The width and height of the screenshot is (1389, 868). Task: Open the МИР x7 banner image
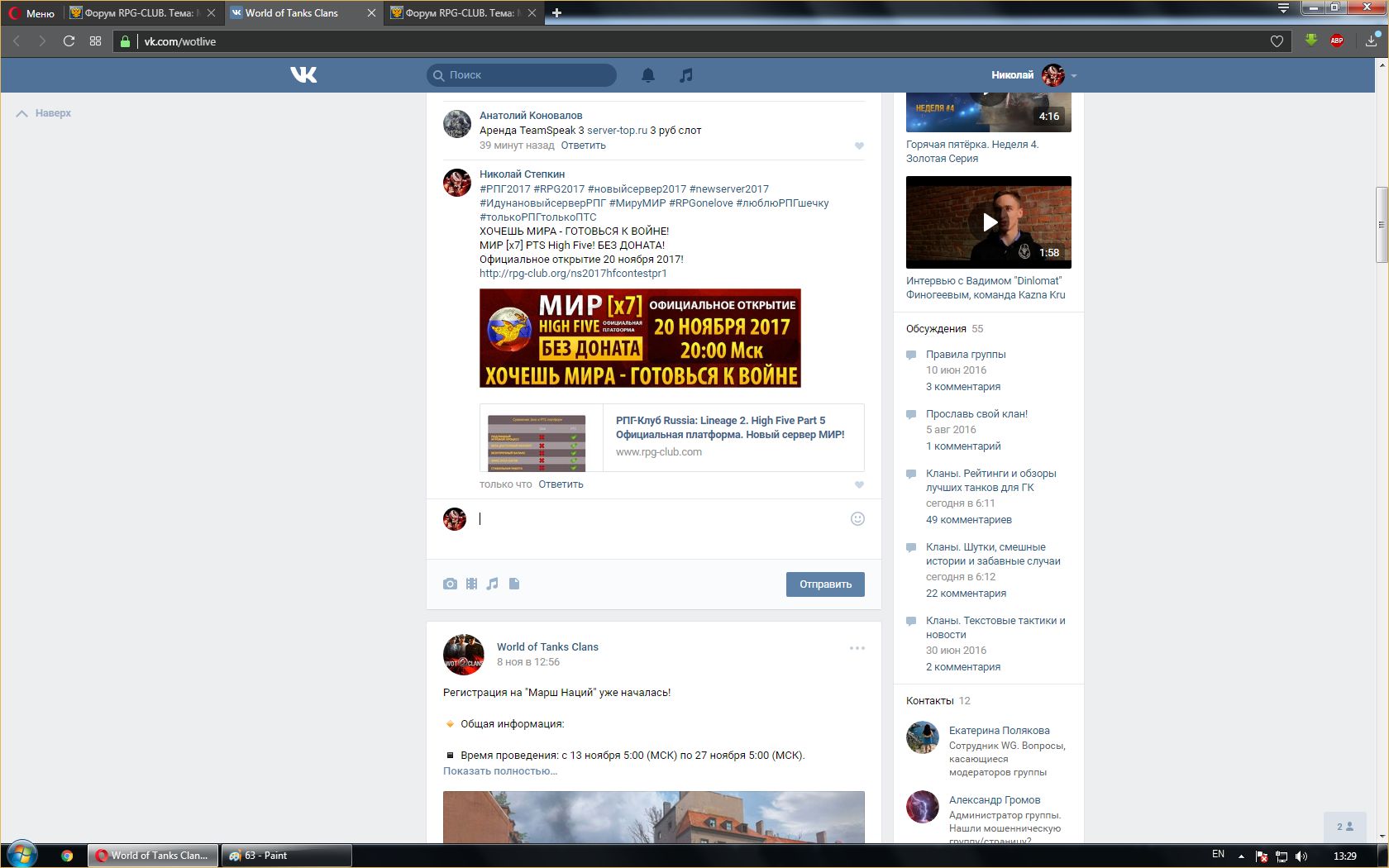pos(640,338)
